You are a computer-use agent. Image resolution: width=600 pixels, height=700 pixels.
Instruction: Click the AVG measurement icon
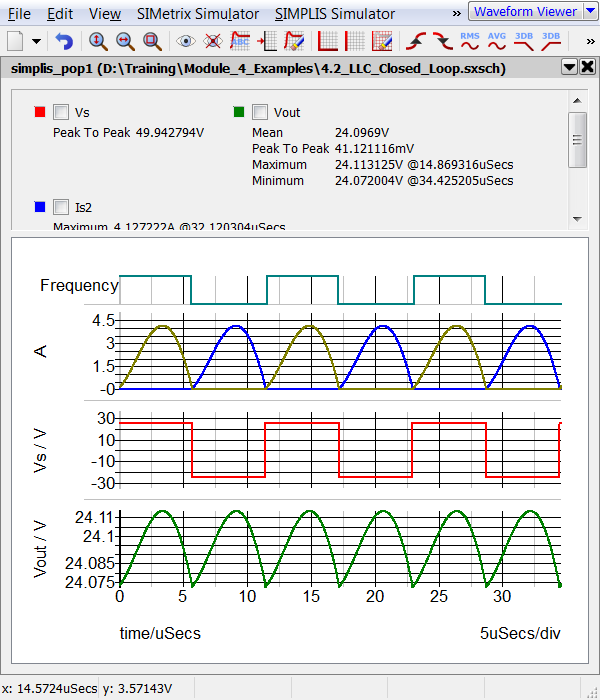coord(497,42)
